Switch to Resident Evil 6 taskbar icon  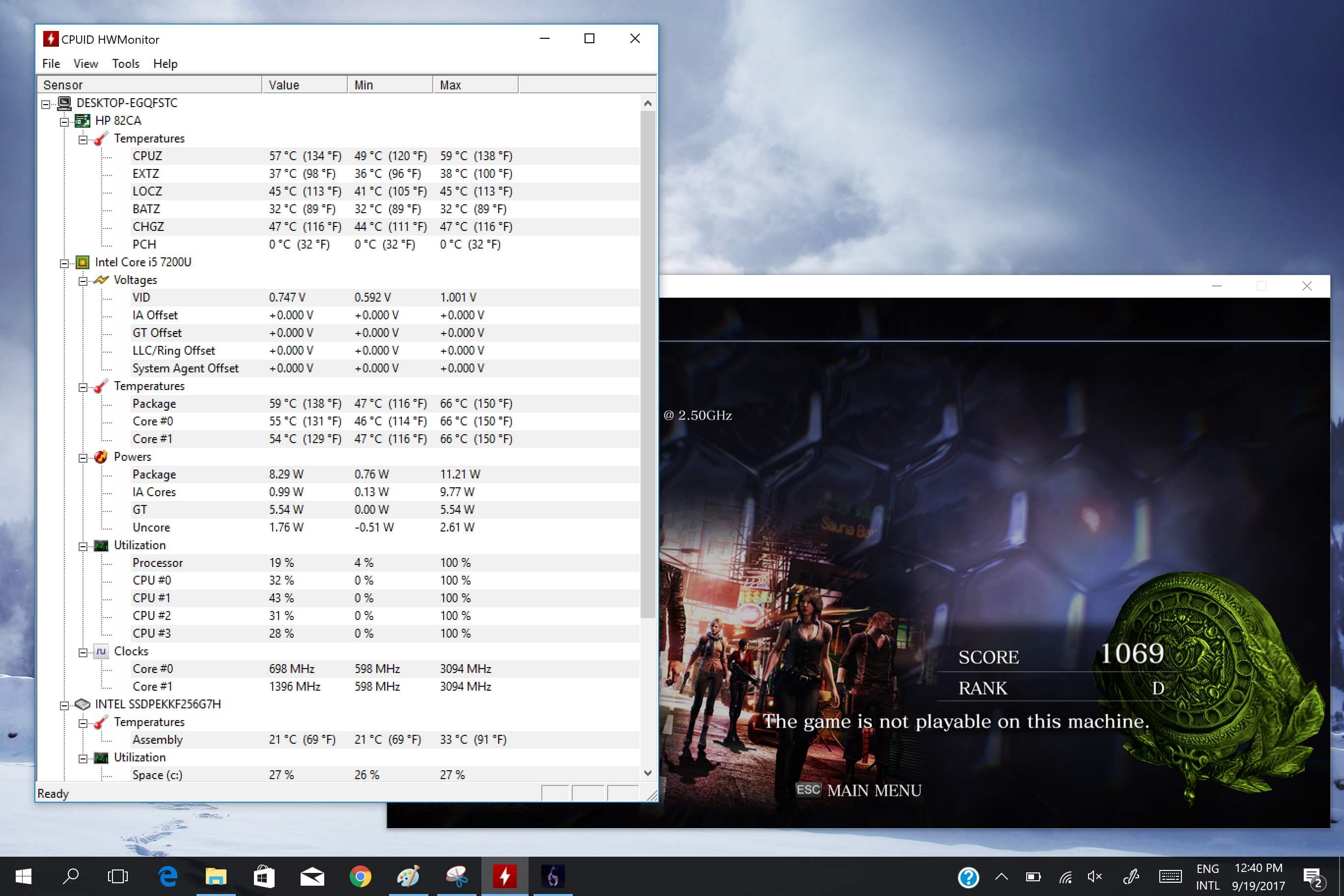[x=553, y=876]
